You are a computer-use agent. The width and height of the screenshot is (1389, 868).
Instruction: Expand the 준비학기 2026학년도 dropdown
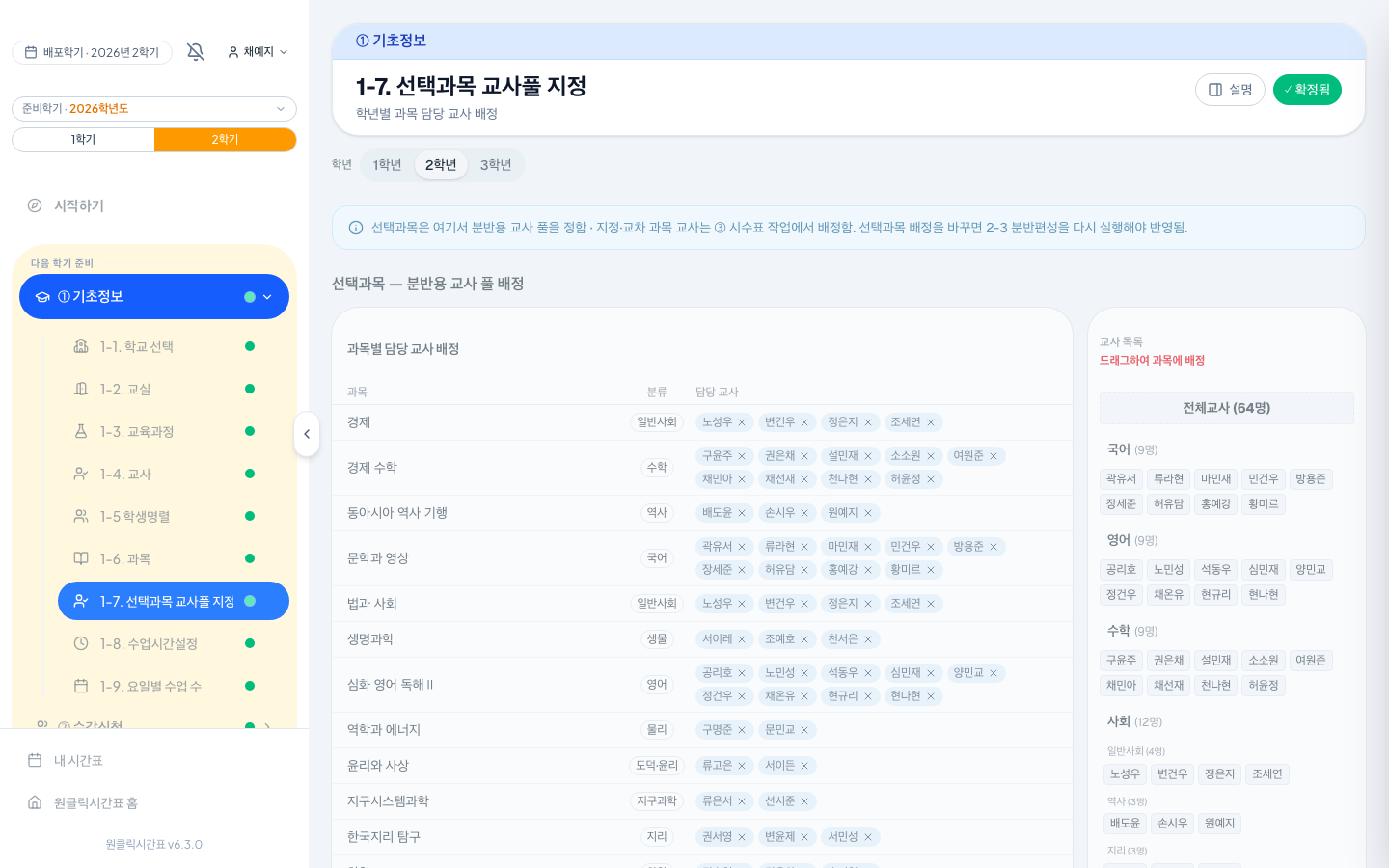(x=154, y=109)
